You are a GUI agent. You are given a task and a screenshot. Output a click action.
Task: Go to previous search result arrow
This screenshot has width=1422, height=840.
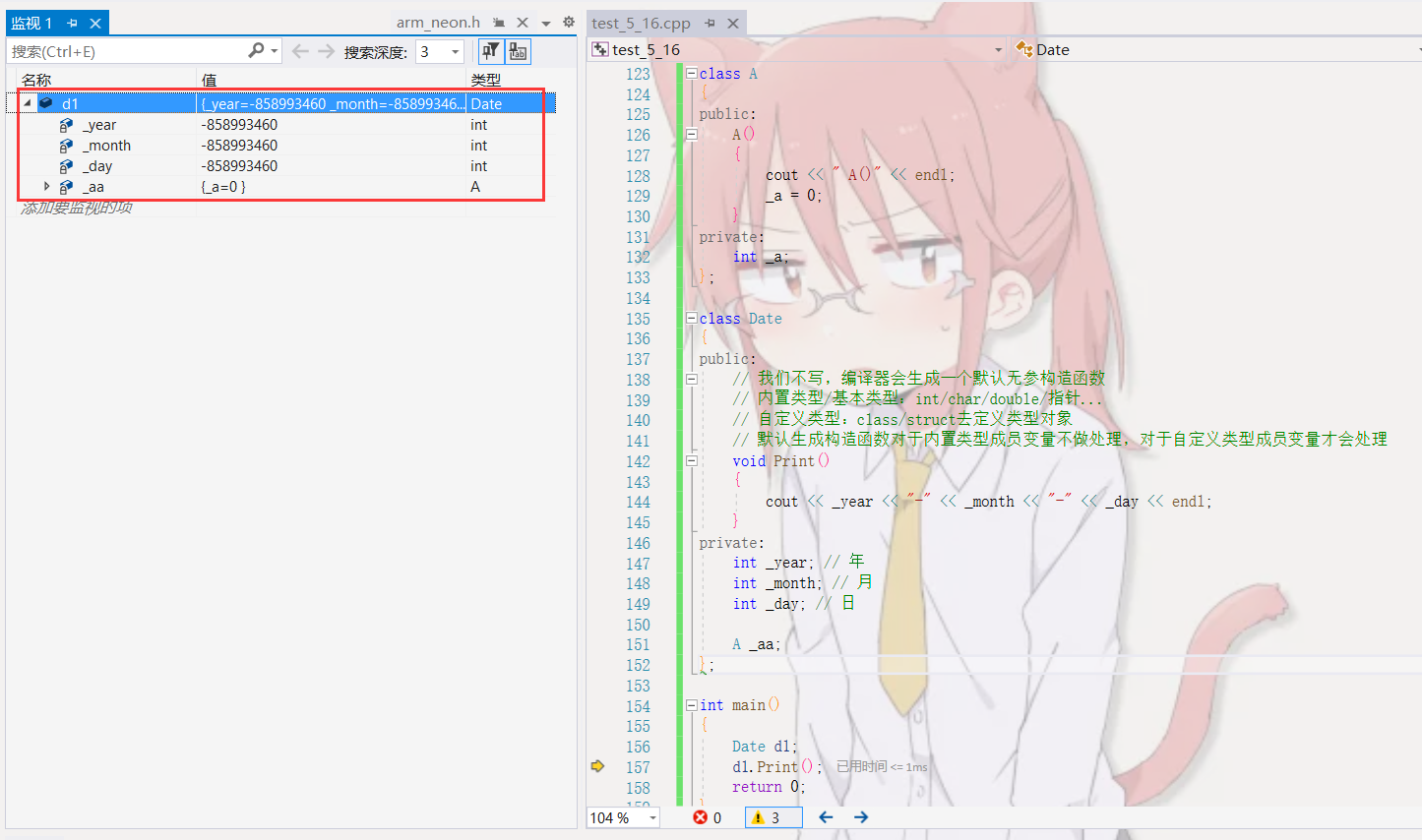(x=300, y=51)
